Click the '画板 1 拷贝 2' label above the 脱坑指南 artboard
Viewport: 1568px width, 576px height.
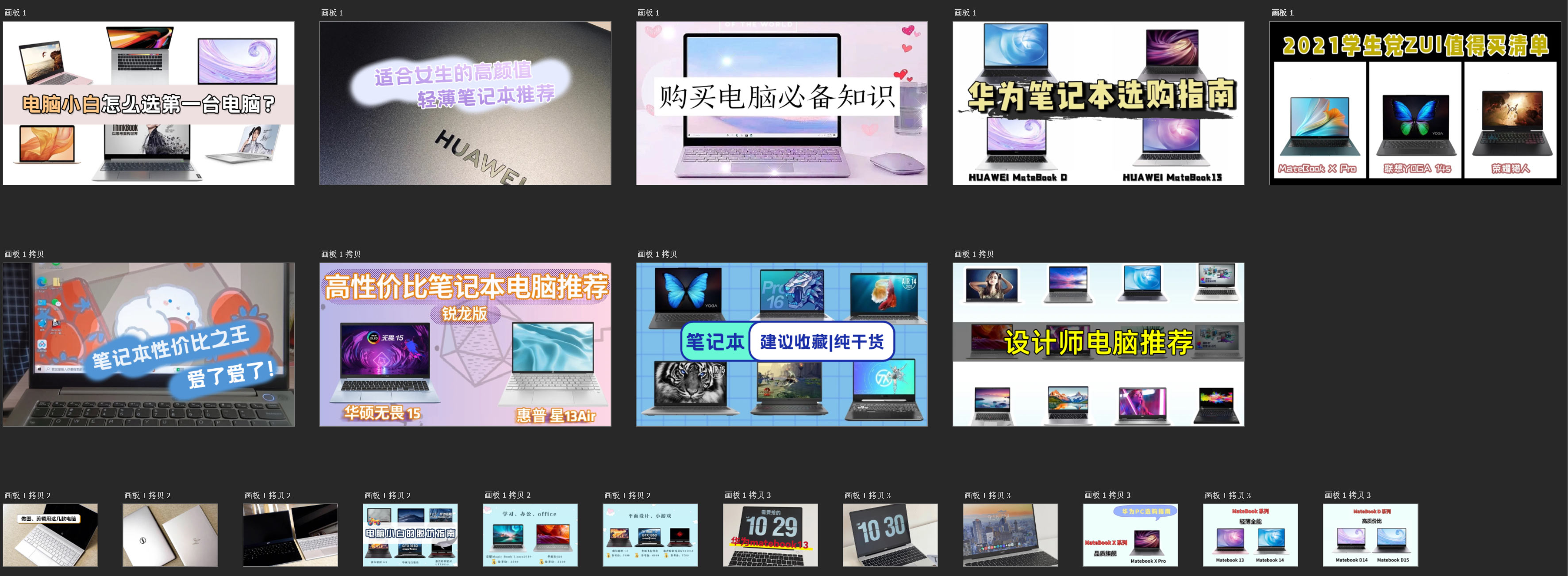click(x=387, y=496)
